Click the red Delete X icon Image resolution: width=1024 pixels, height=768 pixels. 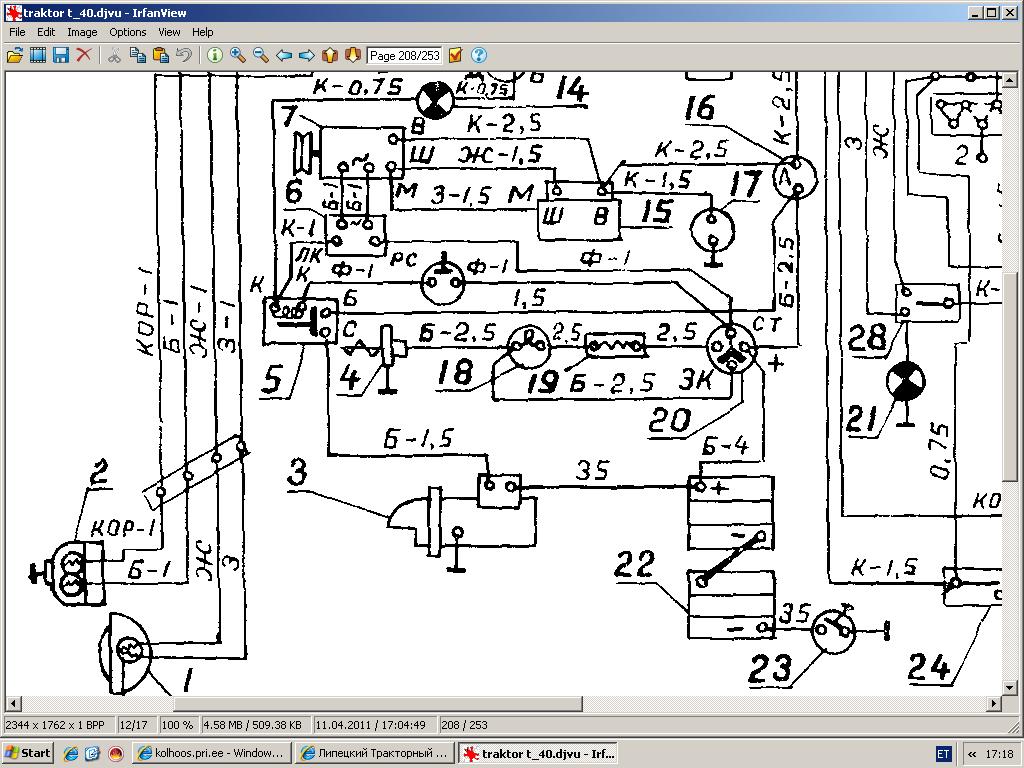click(x=84, y=55)
